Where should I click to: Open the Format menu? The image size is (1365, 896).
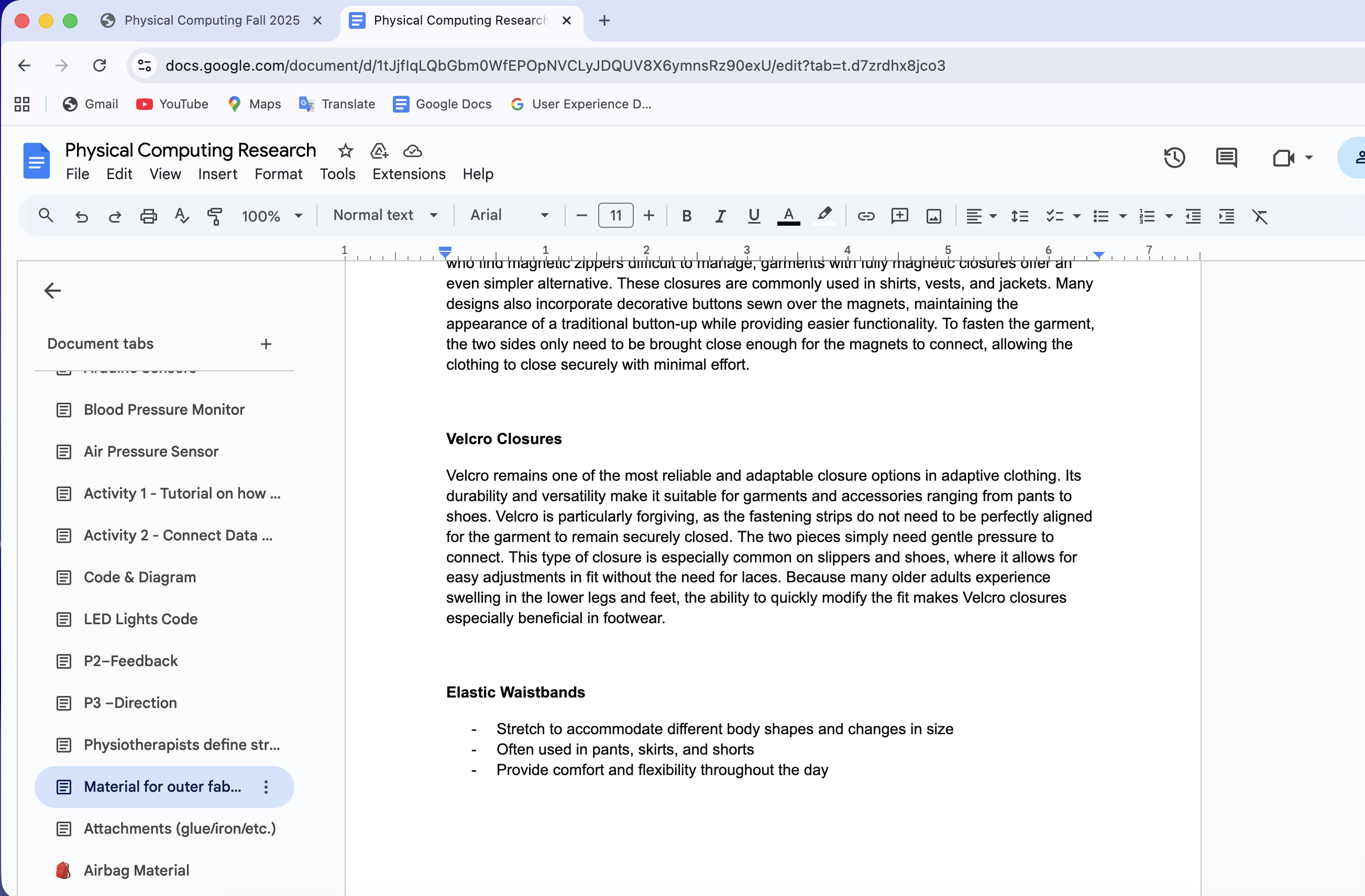(278, 174)
